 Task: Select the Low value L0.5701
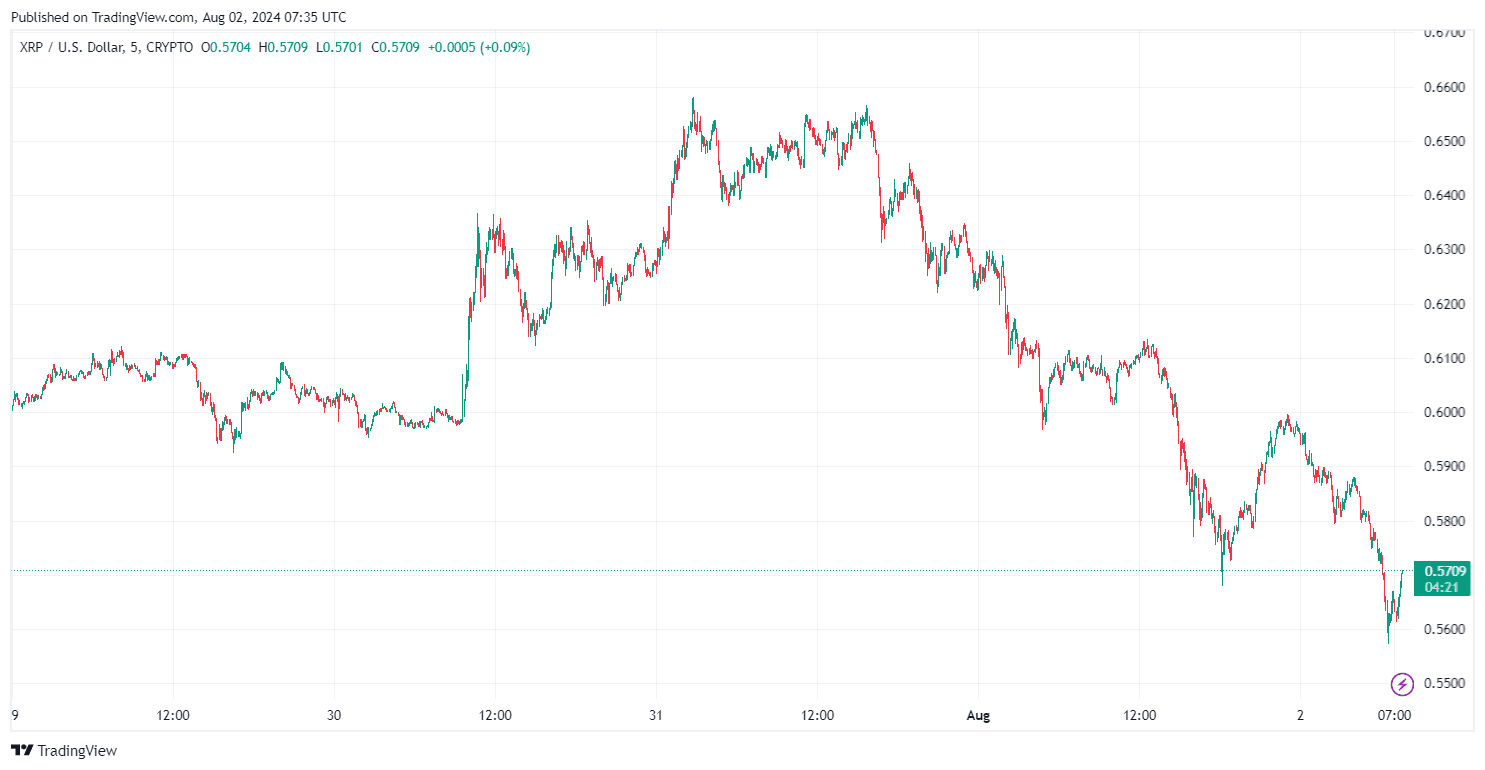coord(336,47)
